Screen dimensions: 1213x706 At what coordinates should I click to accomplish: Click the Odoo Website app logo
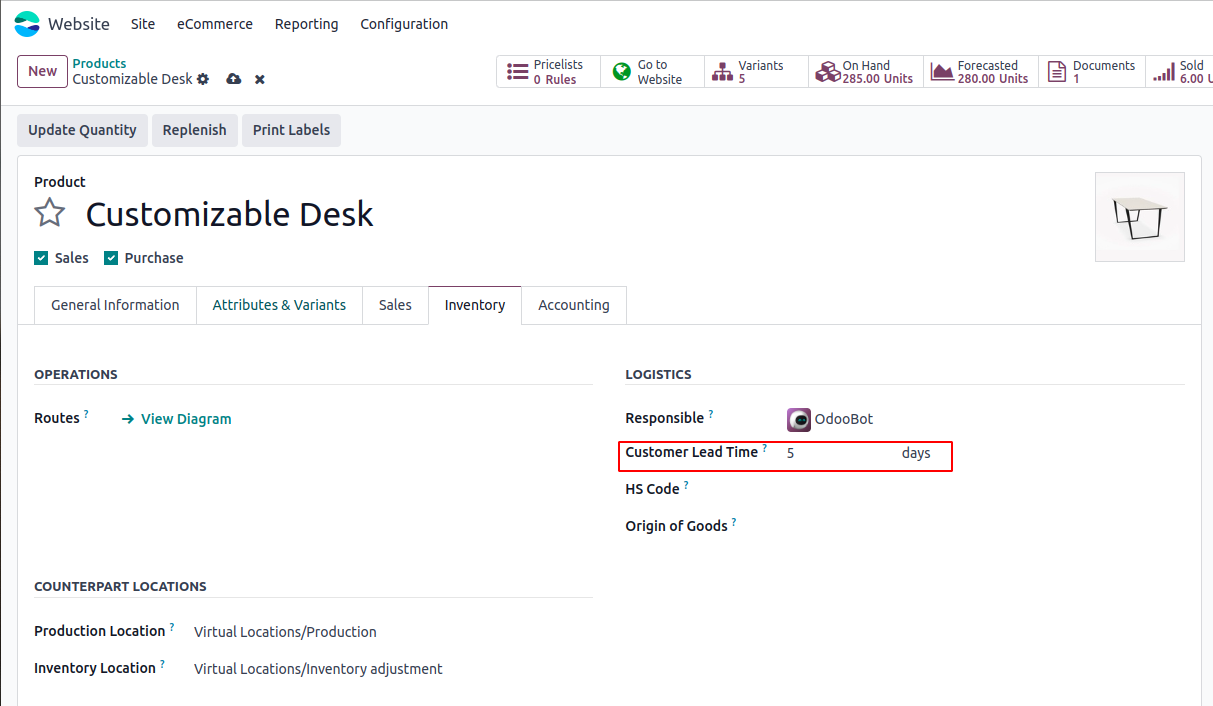[x=27, y=24]
